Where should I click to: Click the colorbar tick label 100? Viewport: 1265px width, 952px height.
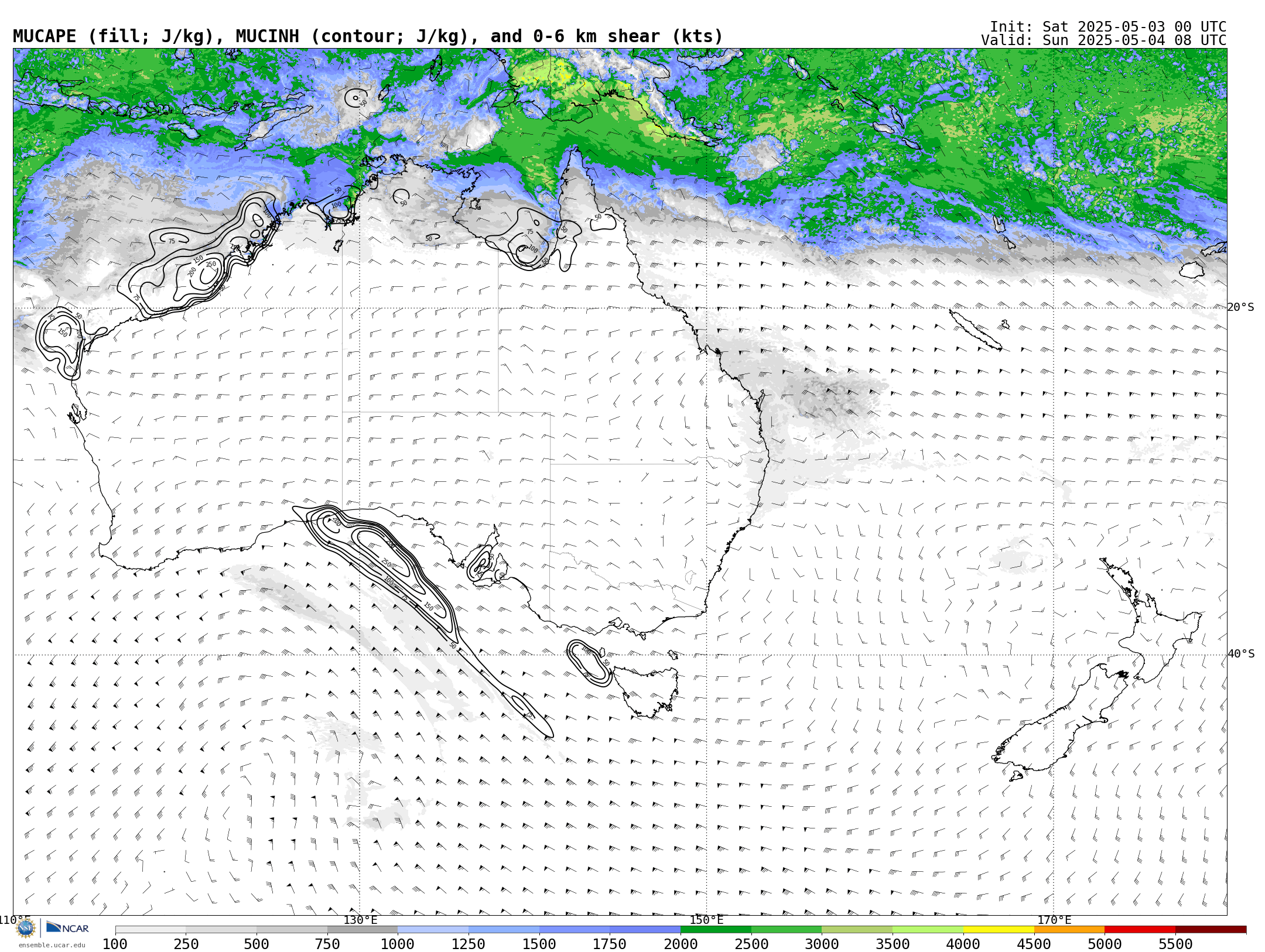(115, 944)
